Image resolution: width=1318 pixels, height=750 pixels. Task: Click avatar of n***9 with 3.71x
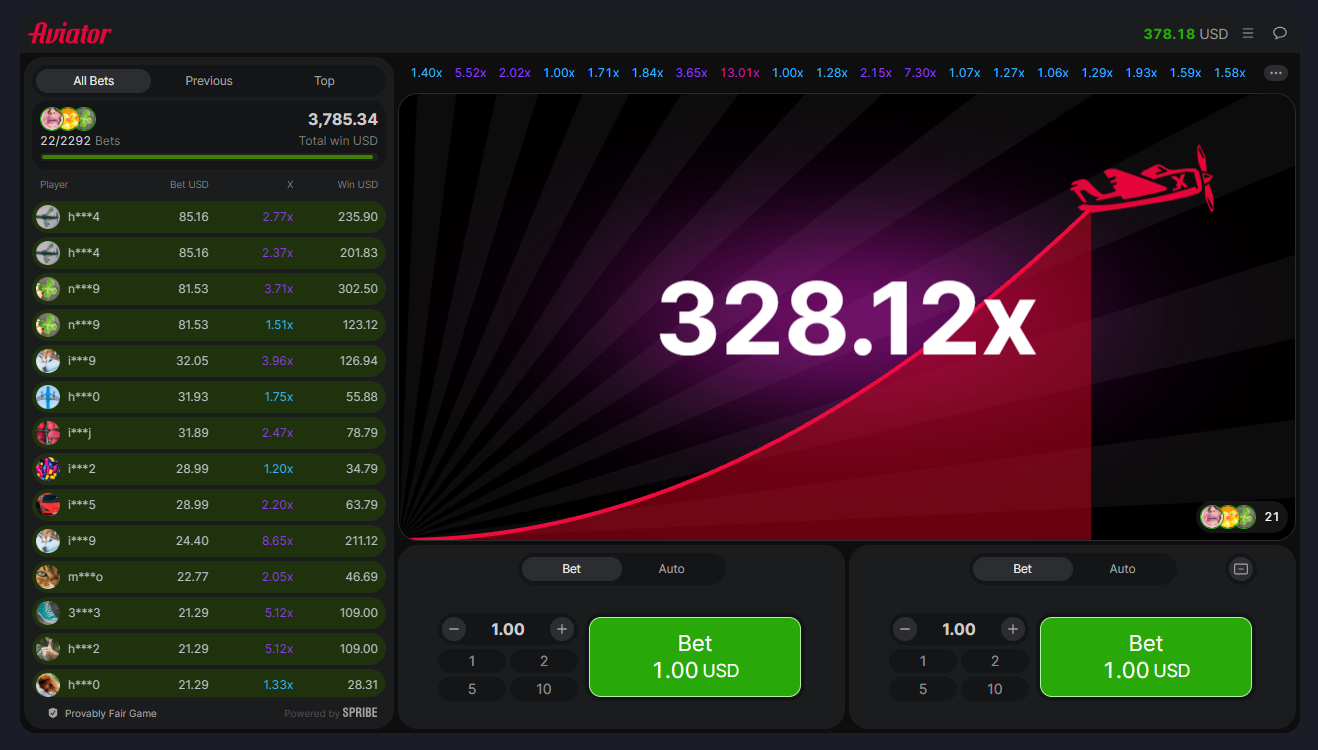click(x=47, y=289)
